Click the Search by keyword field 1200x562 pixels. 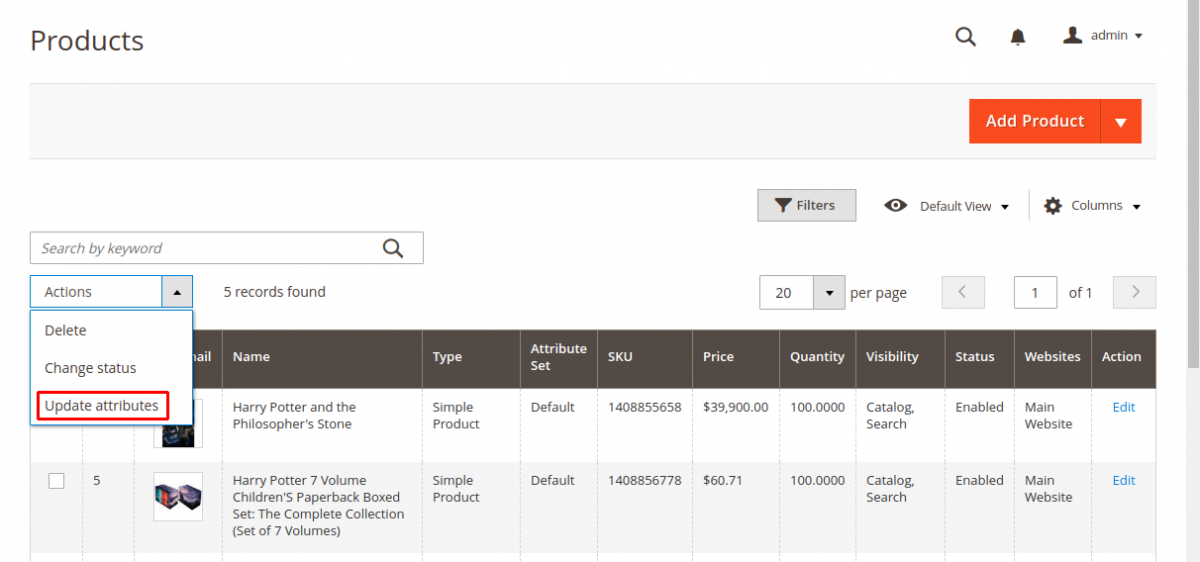pyautogui.click(x=205, y=248)
